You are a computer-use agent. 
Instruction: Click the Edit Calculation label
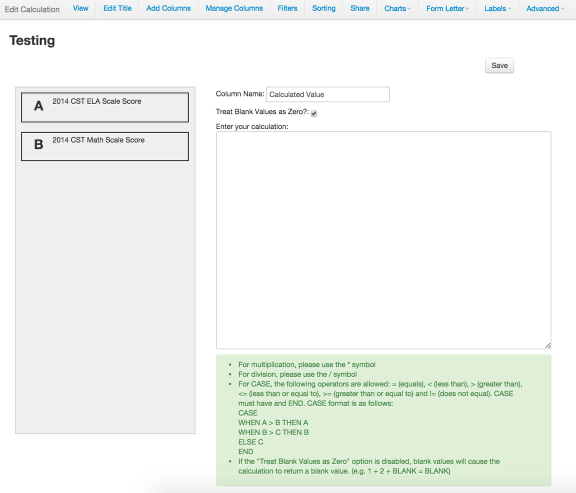click(x=32, y=9)
